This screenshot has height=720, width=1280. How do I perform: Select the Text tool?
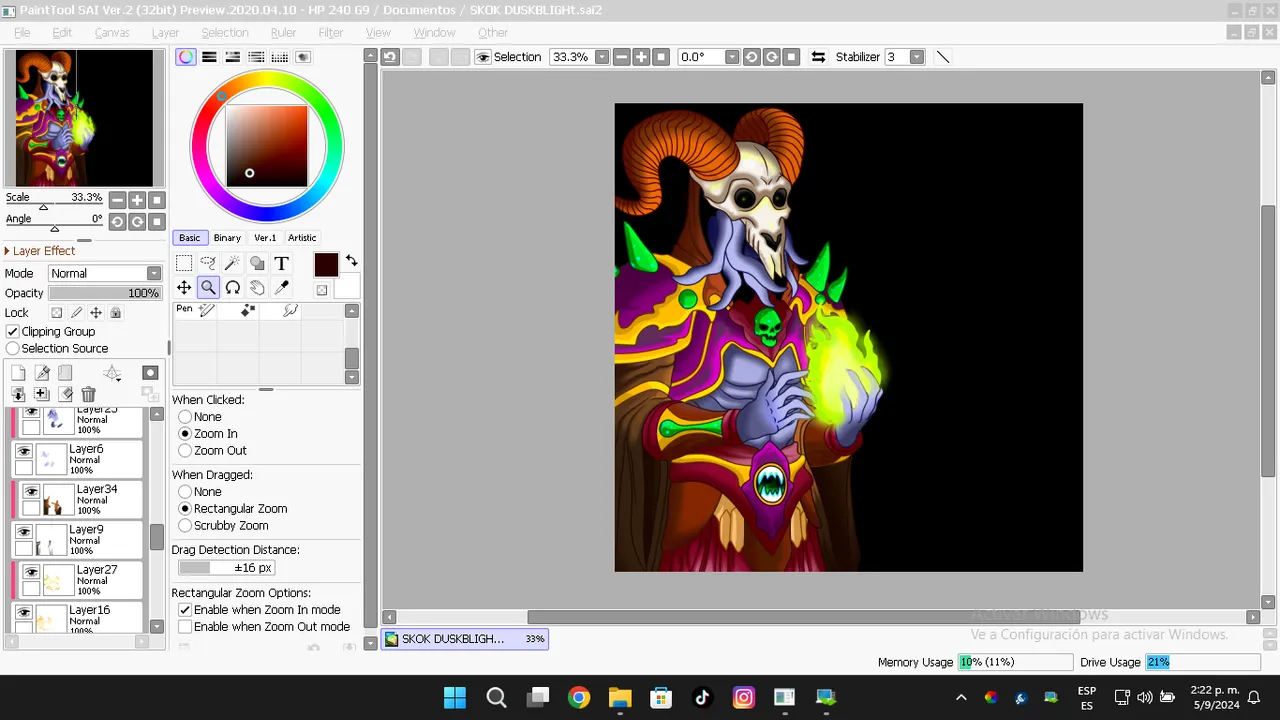point(281,264)
